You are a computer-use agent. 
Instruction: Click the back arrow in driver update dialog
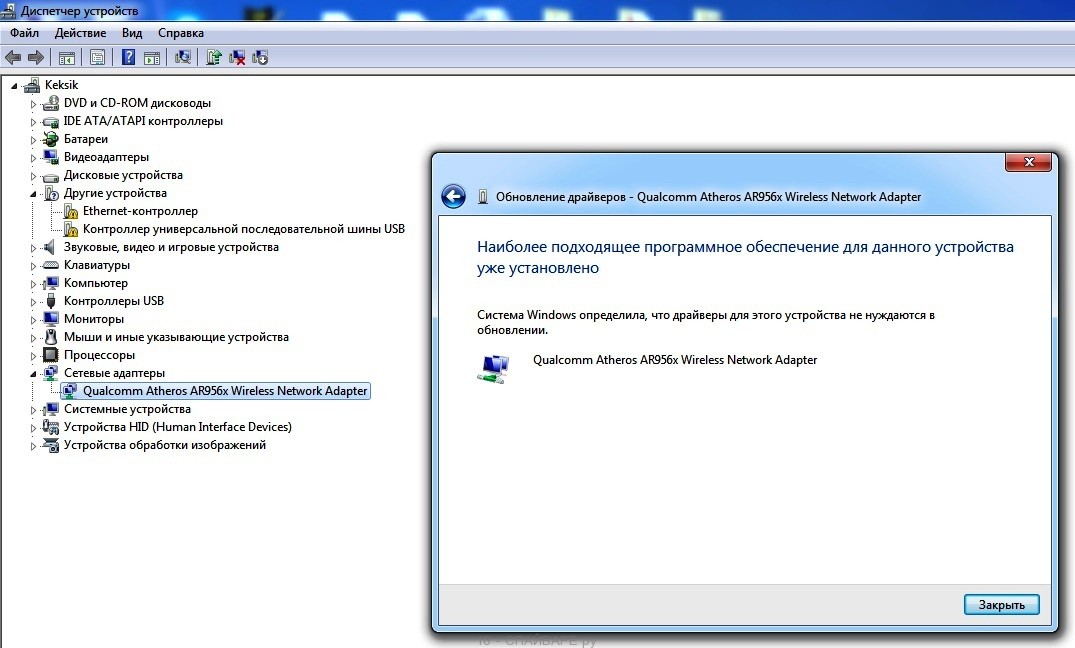pos(453,197)
